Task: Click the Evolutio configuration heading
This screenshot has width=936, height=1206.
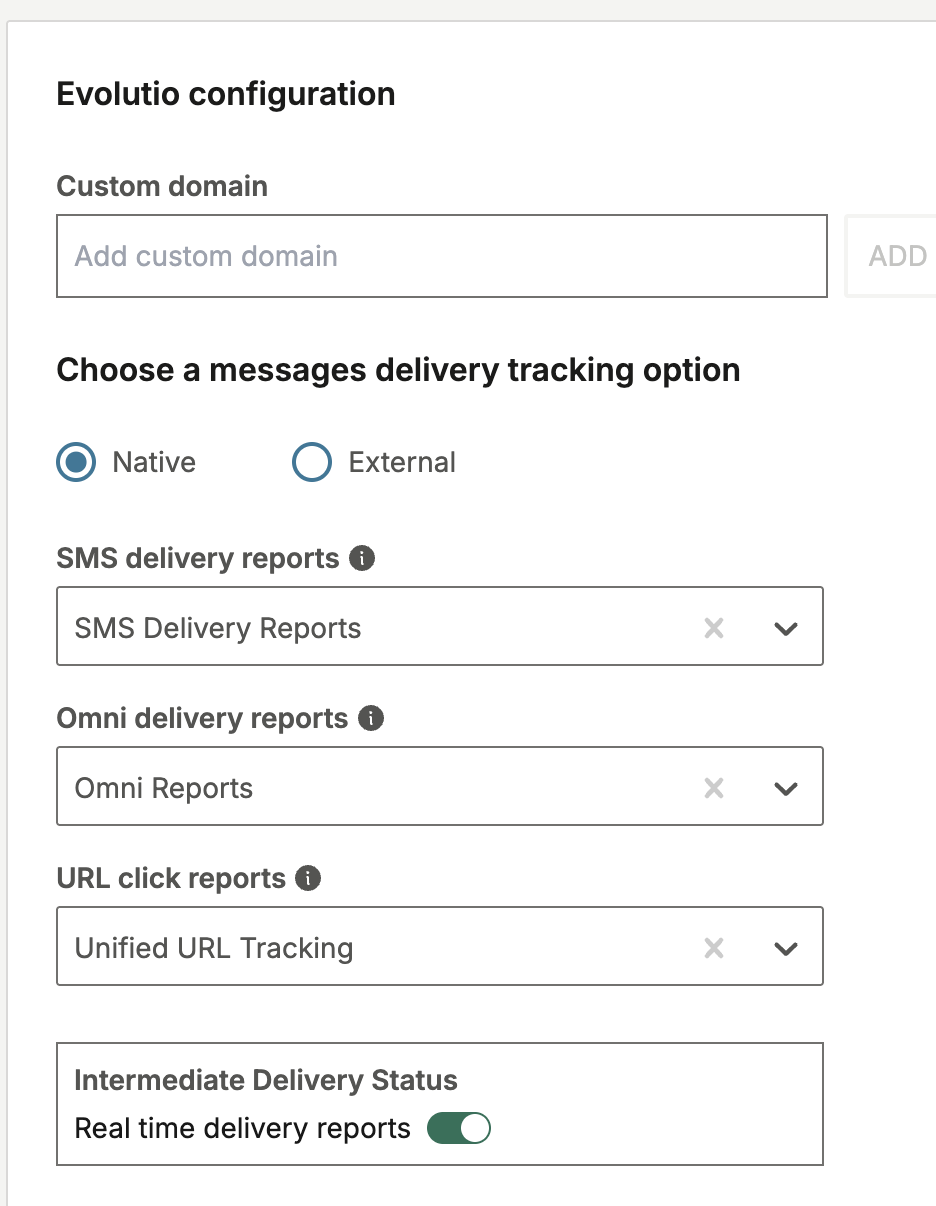Action: 226,93
